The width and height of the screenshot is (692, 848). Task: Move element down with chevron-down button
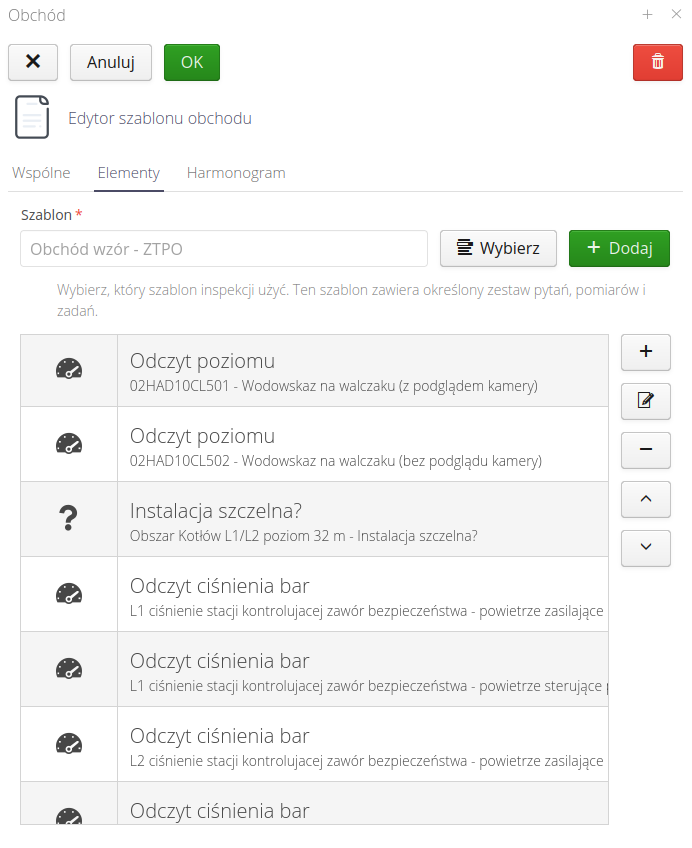tap(646, 547)
